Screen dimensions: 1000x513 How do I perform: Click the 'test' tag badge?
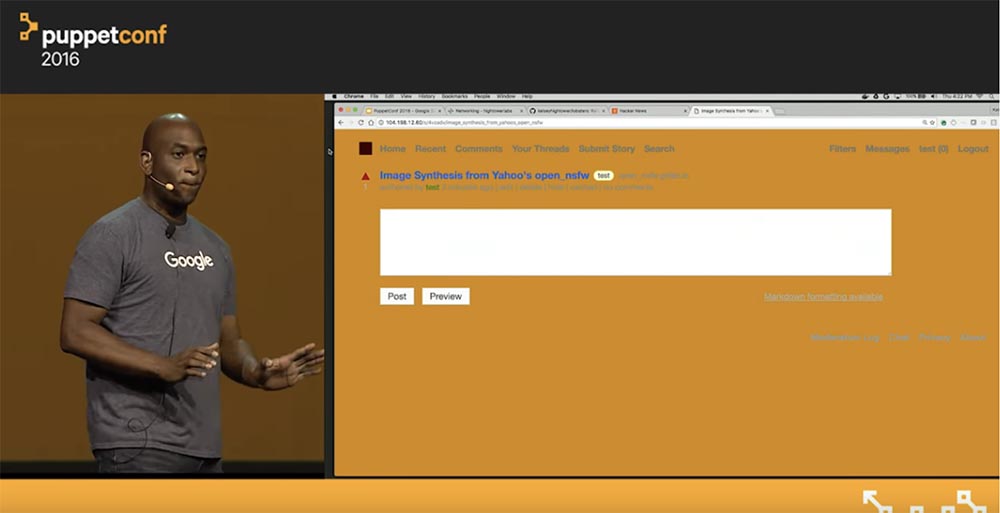tap(604, 175)
